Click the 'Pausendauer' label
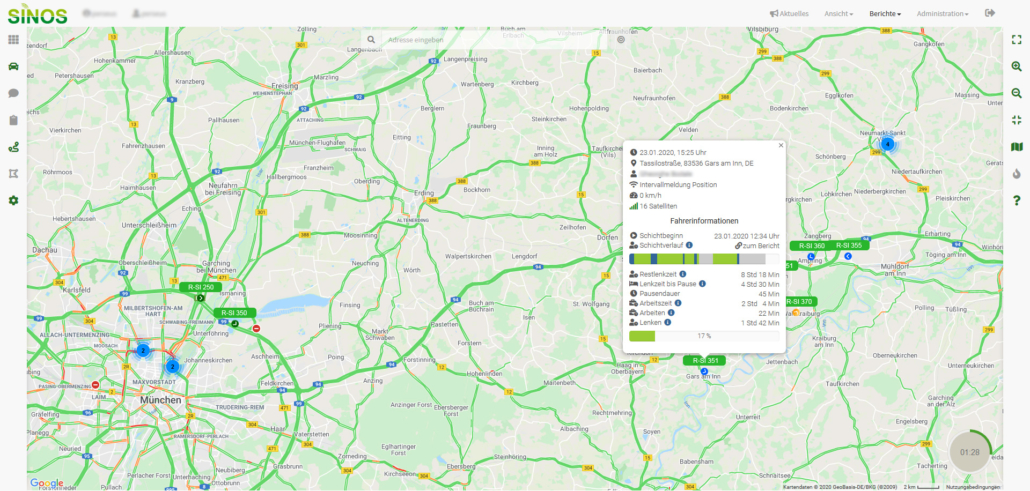This screenshot has height=491, width=1030. [658, 293]
